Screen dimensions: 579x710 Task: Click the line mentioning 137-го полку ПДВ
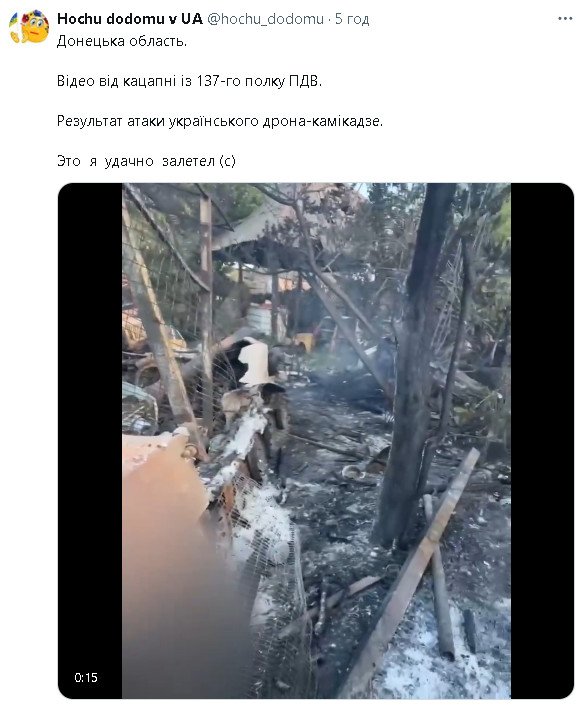point(189,81)
